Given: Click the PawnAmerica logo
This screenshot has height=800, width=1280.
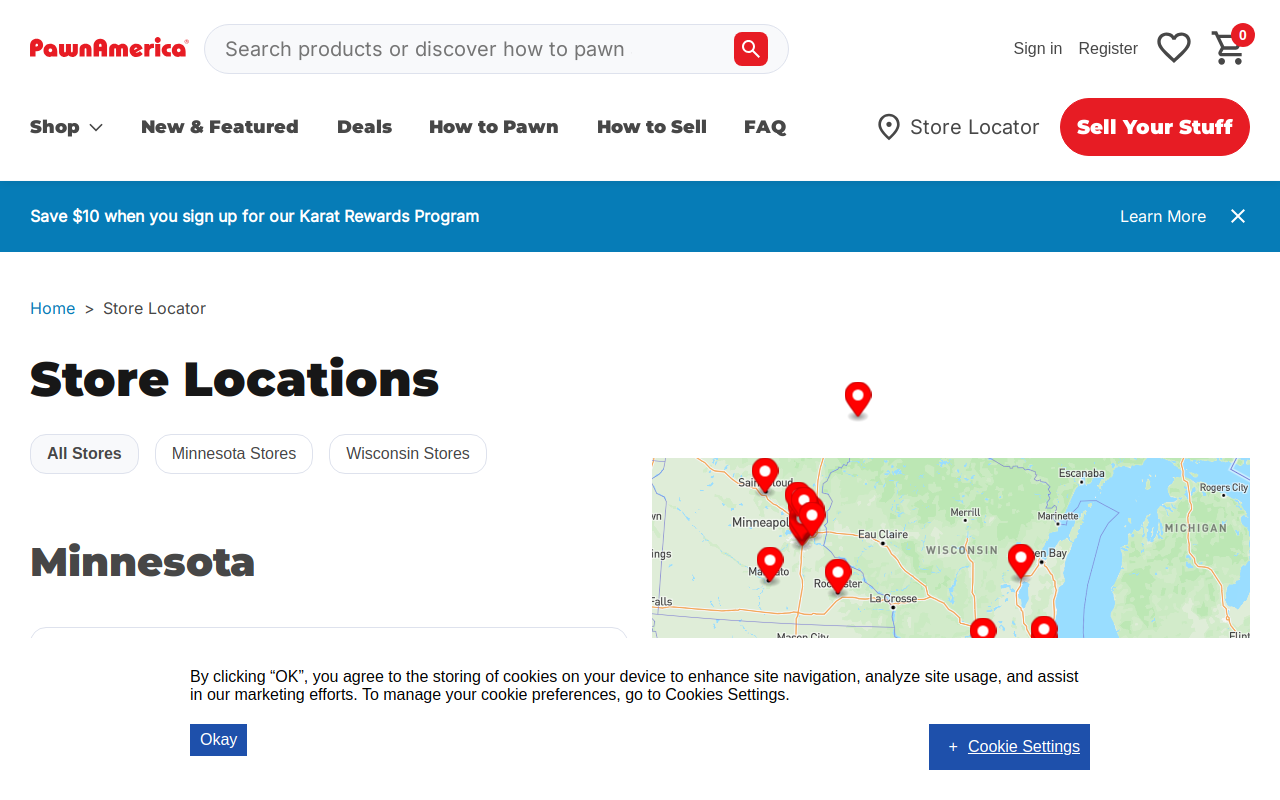Looking at the screenshot, I should click(x=109, y=48).
